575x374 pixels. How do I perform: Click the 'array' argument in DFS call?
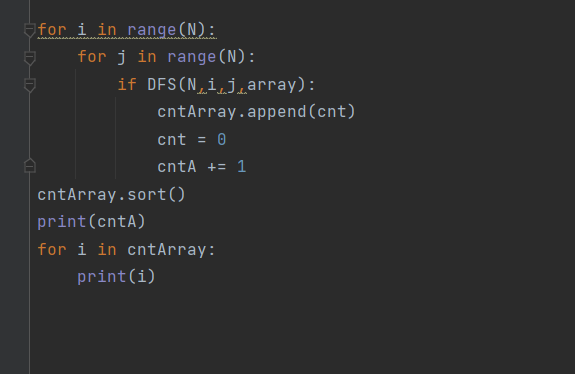(x=272, y=85)
